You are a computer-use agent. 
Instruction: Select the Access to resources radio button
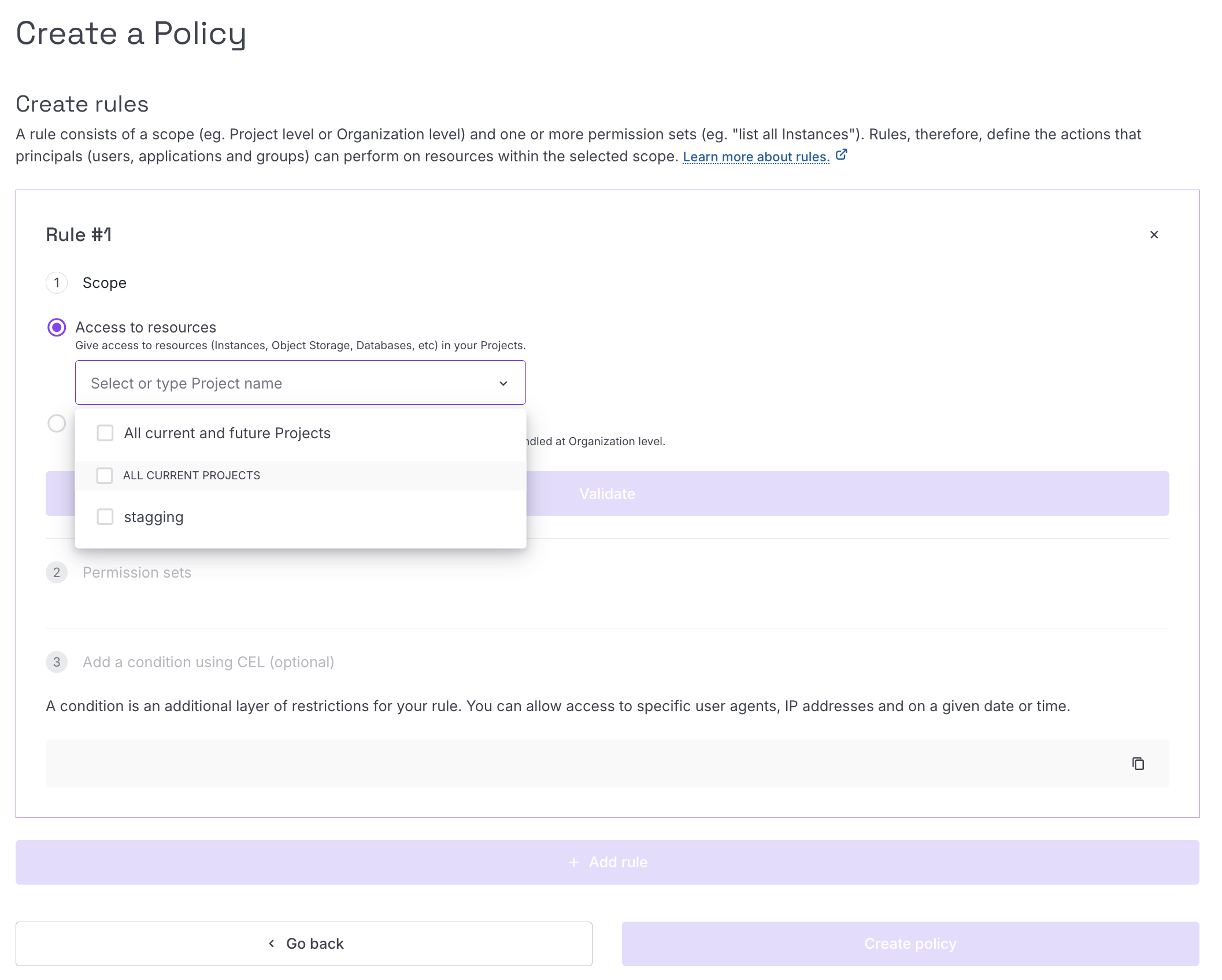click(x=57, y=327)
